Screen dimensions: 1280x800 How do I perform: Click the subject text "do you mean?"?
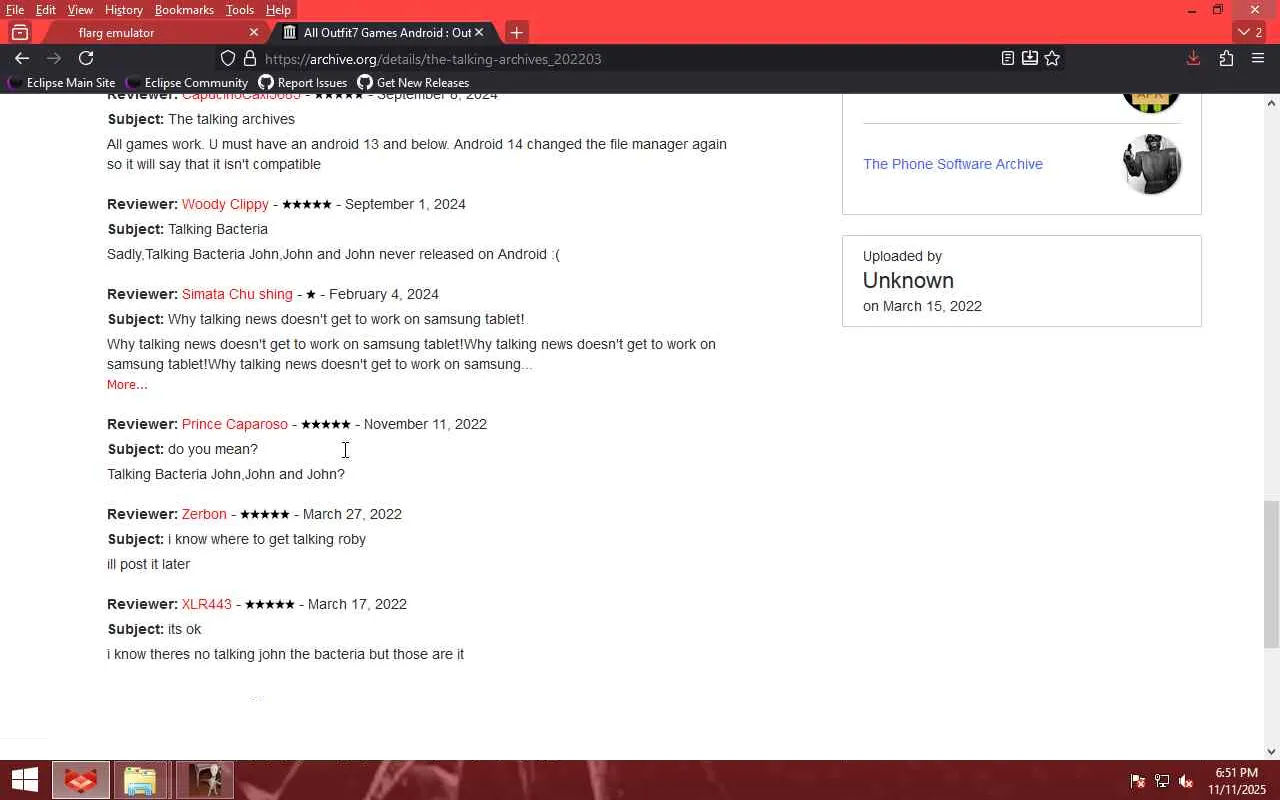coord(213,449)
